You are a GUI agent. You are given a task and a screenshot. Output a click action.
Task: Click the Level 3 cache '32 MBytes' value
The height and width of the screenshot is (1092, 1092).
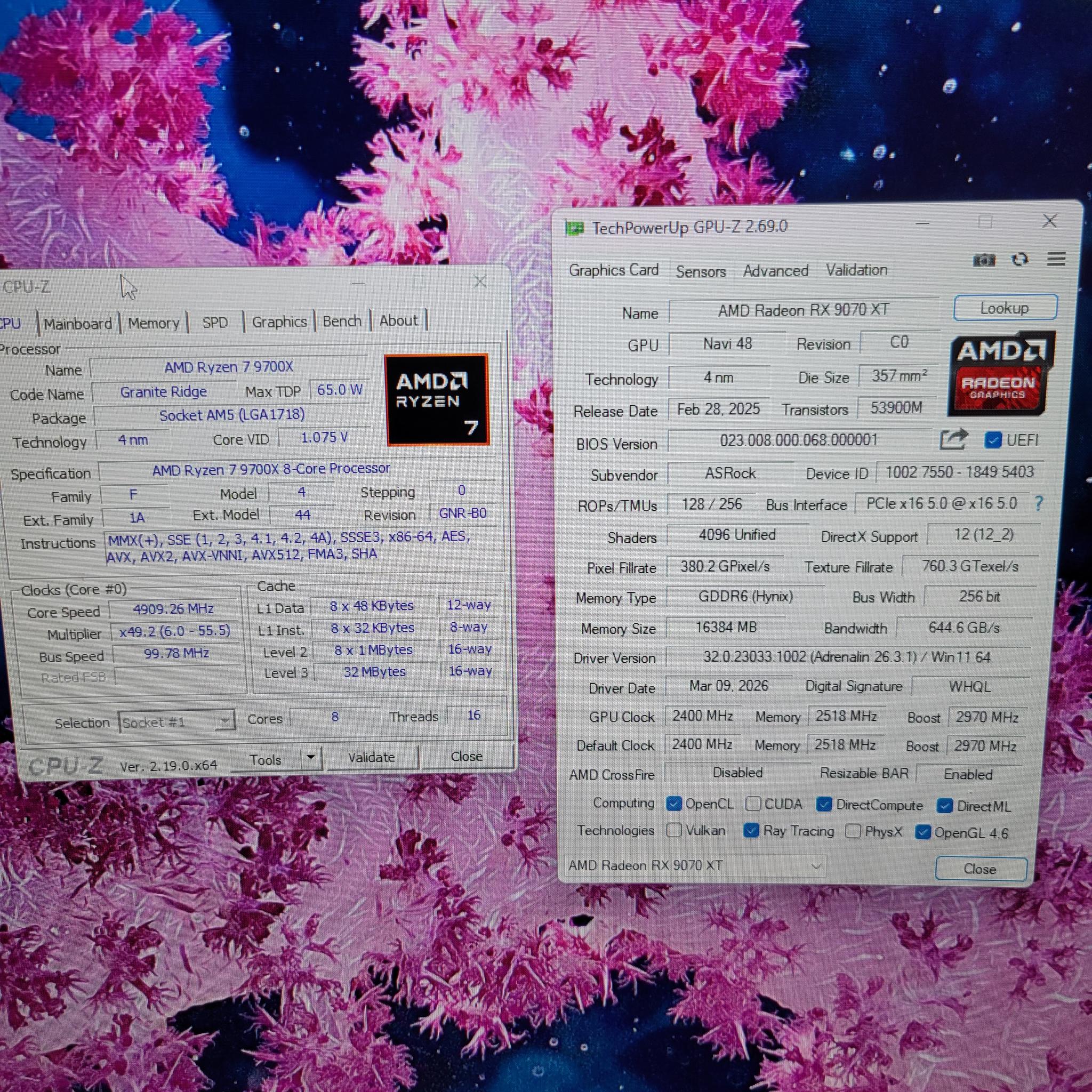coord(374,671)
